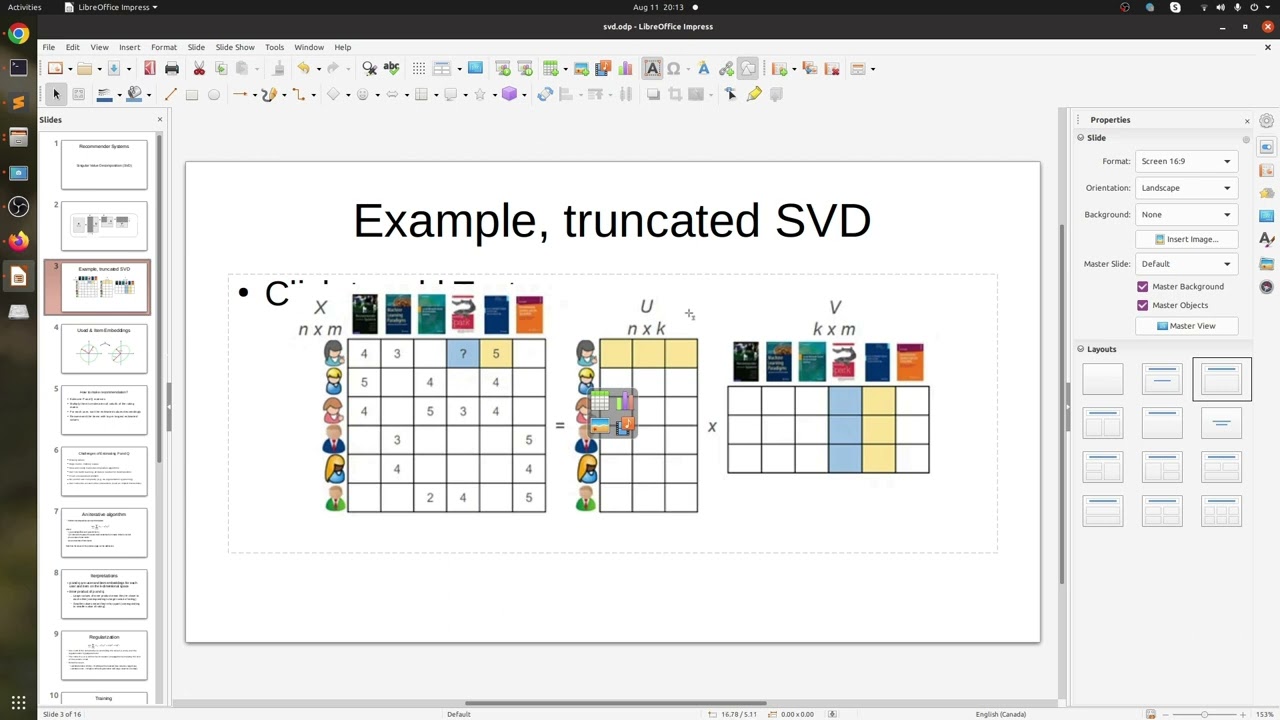Open the Undo history dropdown arrow
The width and height of the screenshot is (1280, 720).
pyautogui.click(x=318, y=69)
